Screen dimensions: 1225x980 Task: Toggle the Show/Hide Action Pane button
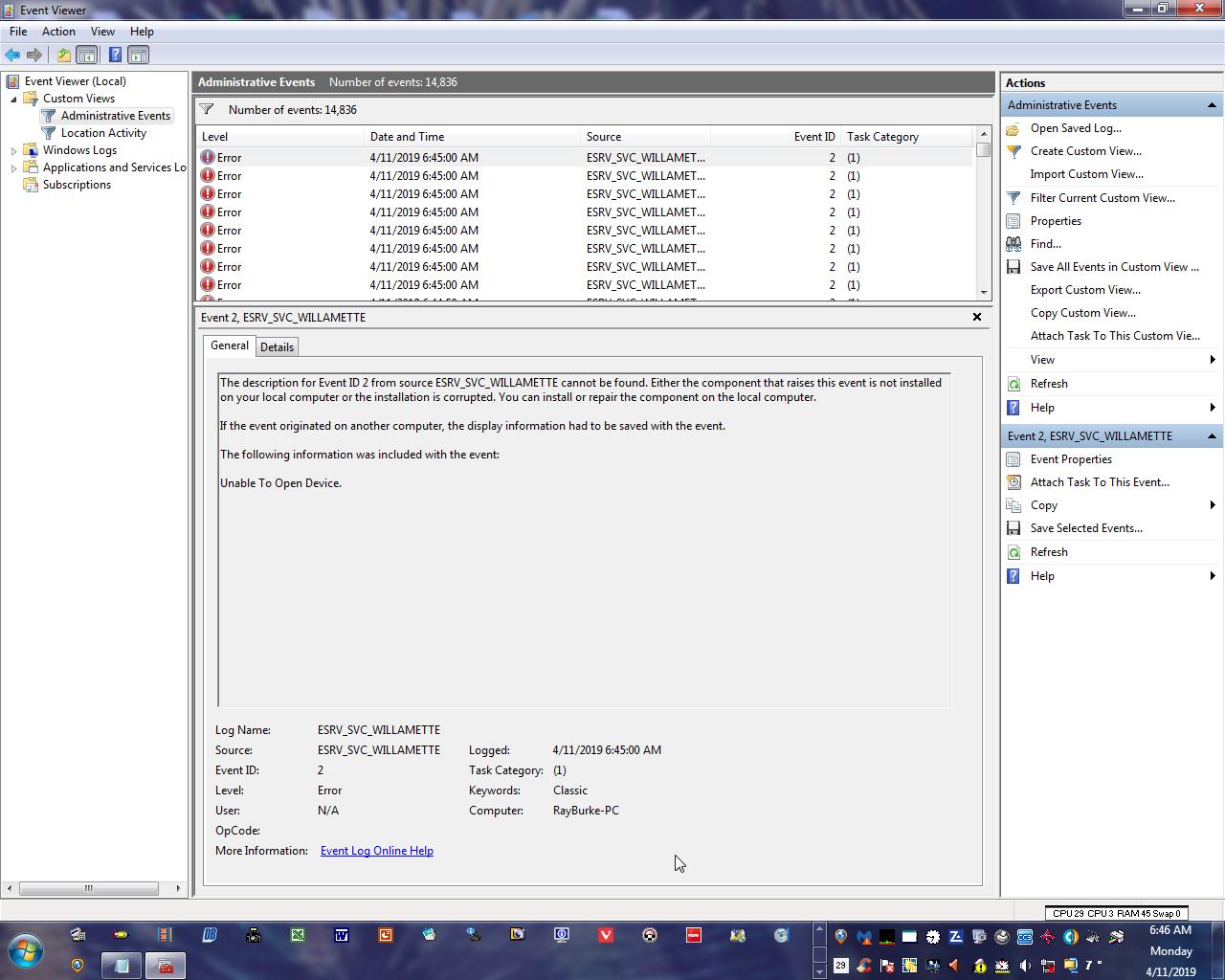pos(138,56)
